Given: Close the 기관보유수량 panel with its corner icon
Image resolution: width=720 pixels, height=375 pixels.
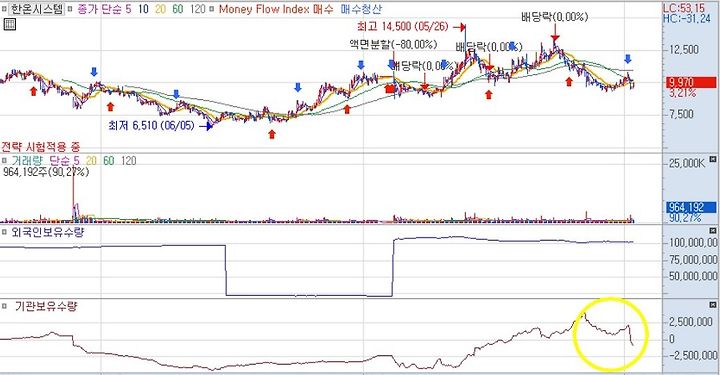Looking at the screenshot, I should 713,304.
